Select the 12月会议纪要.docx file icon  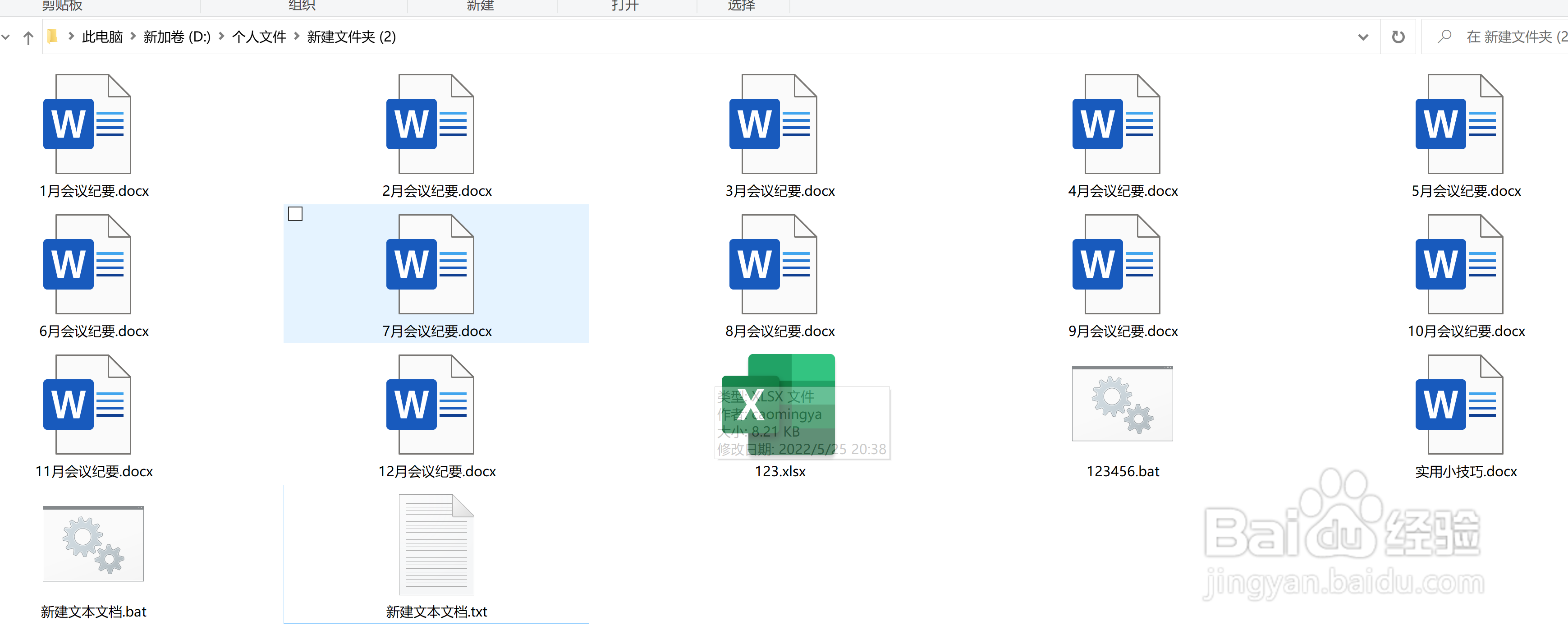tap(430, 405)
